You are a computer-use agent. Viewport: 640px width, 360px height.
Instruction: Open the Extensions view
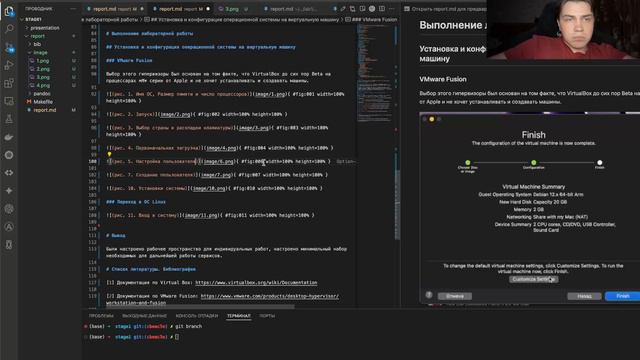tap(9, 83)
